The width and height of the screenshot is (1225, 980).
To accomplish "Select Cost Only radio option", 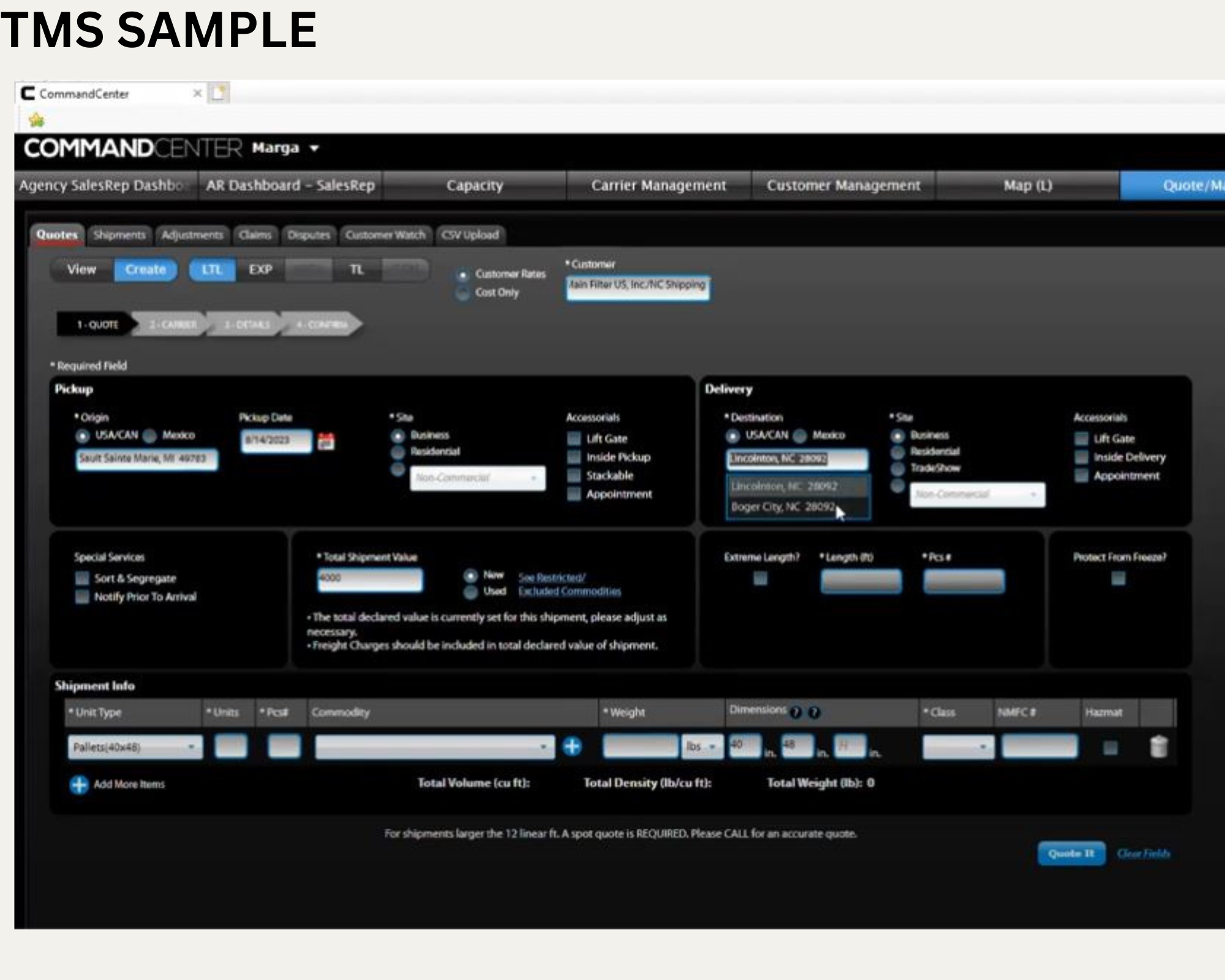I will click(463, 293).
